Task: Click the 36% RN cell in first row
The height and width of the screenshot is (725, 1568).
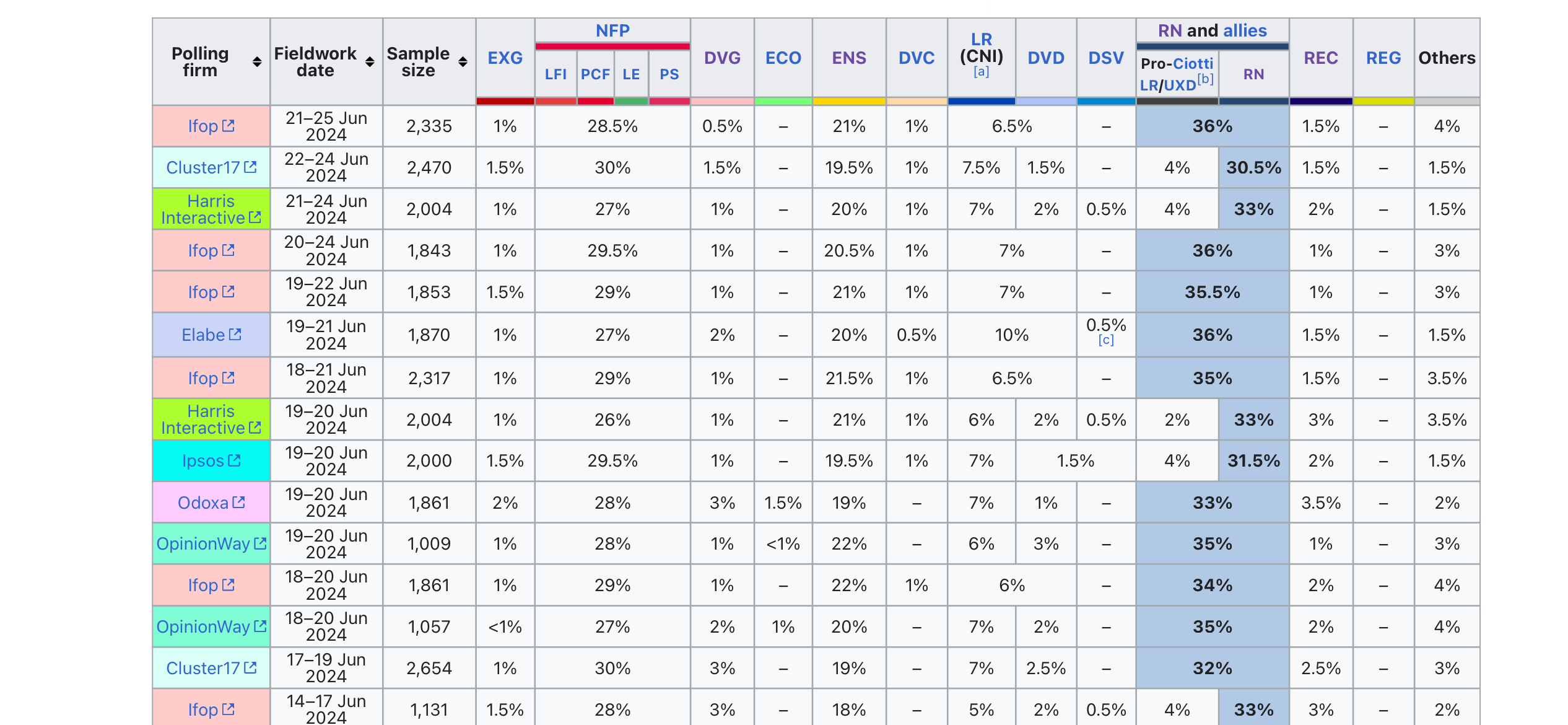Action: (x=1212, y=126)
